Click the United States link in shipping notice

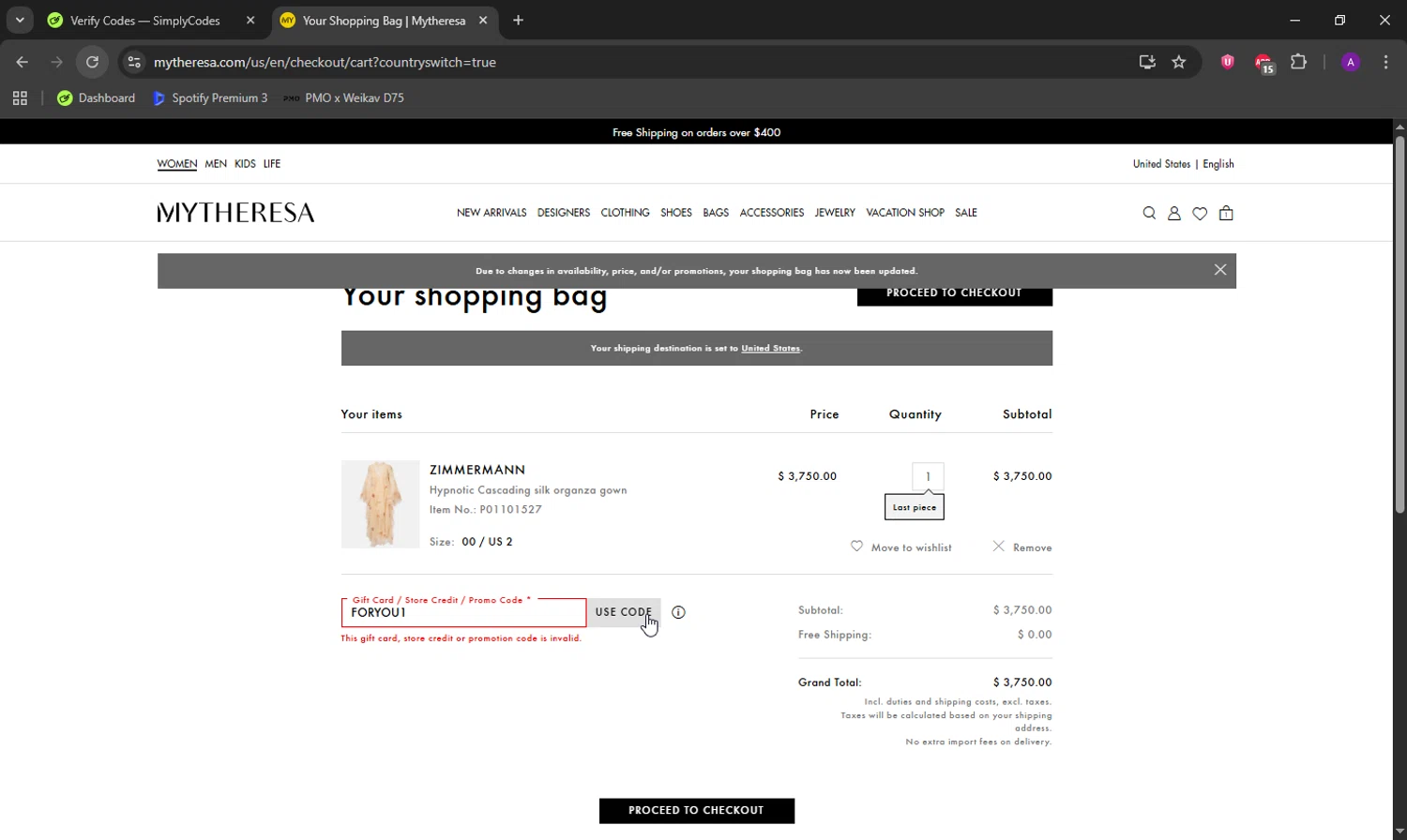[771, 348]
